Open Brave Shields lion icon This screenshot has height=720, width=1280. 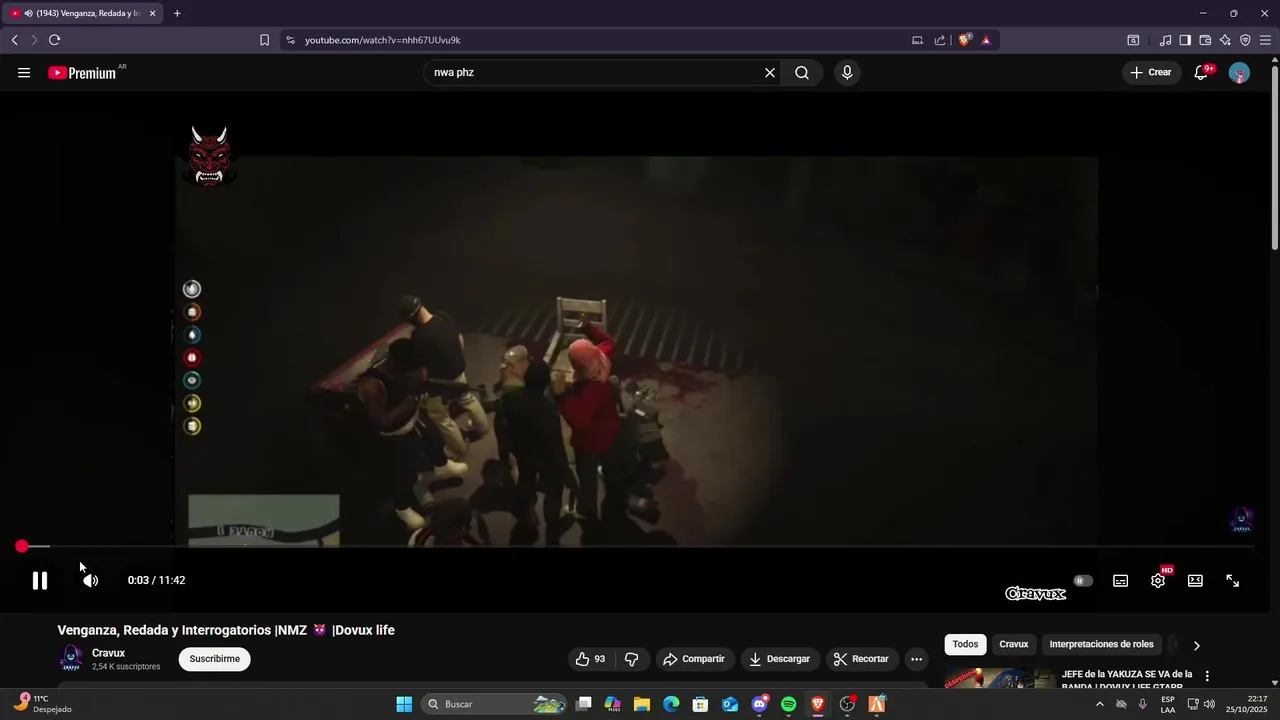(964, 40)
